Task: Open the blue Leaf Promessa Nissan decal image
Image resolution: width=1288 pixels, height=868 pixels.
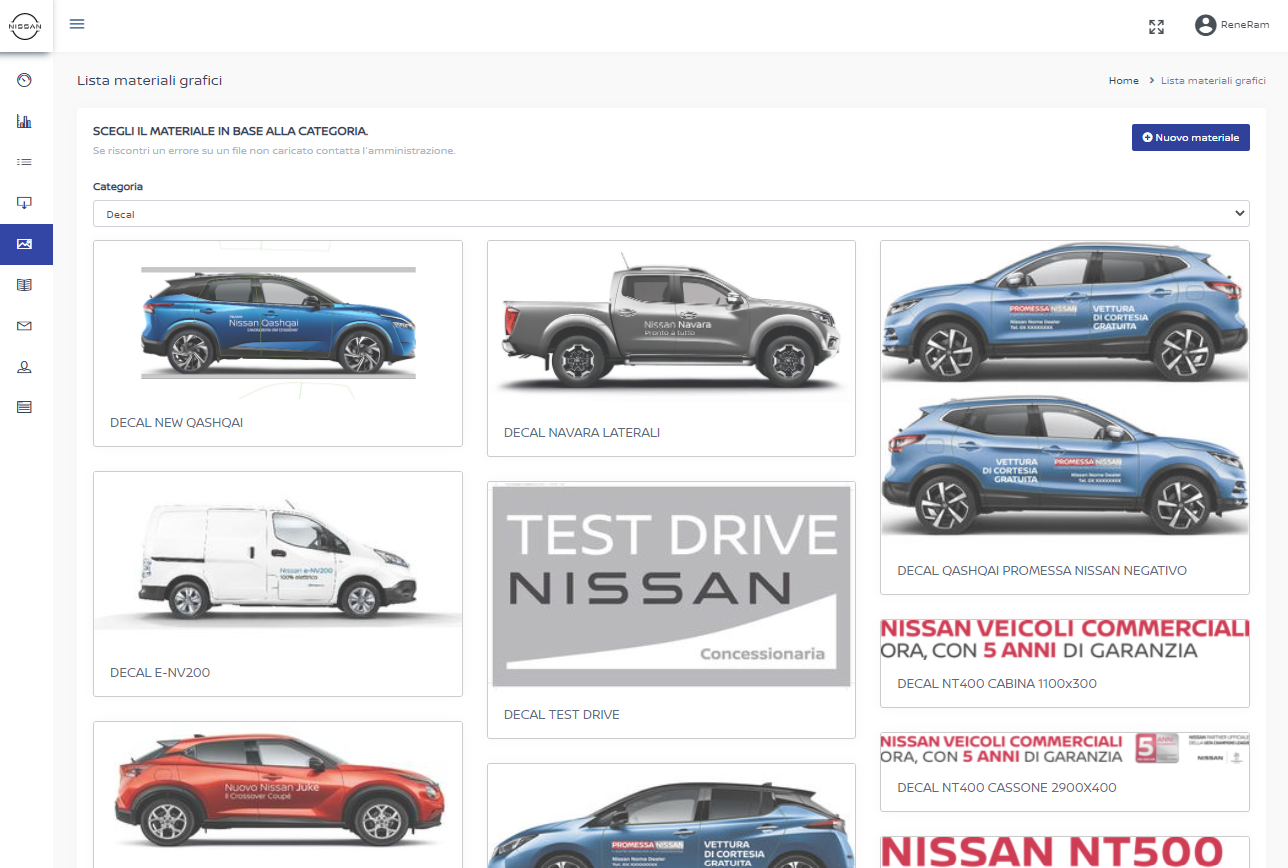Action: 671,816
